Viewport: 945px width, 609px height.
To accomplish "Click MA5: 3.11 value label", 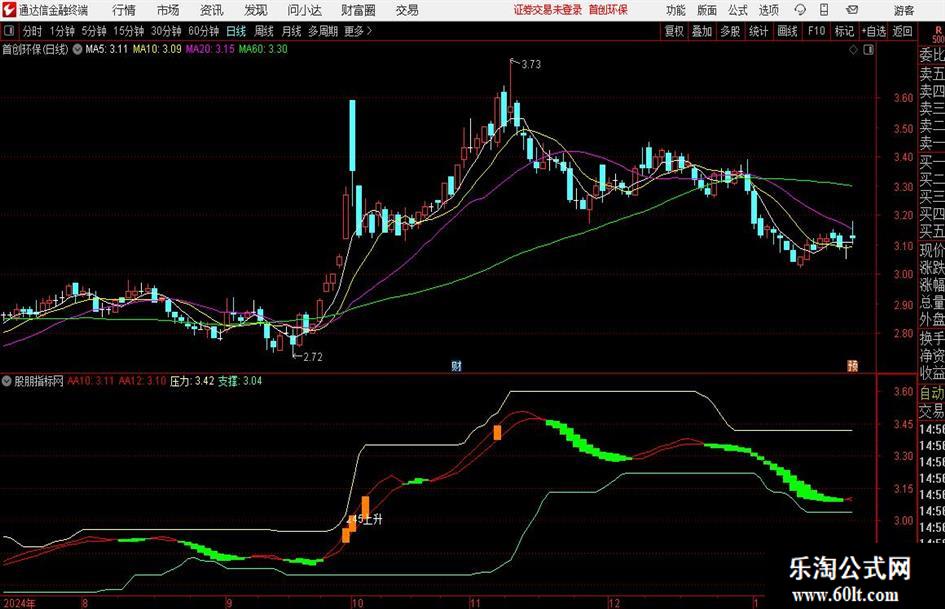I will tap(107, 49).
